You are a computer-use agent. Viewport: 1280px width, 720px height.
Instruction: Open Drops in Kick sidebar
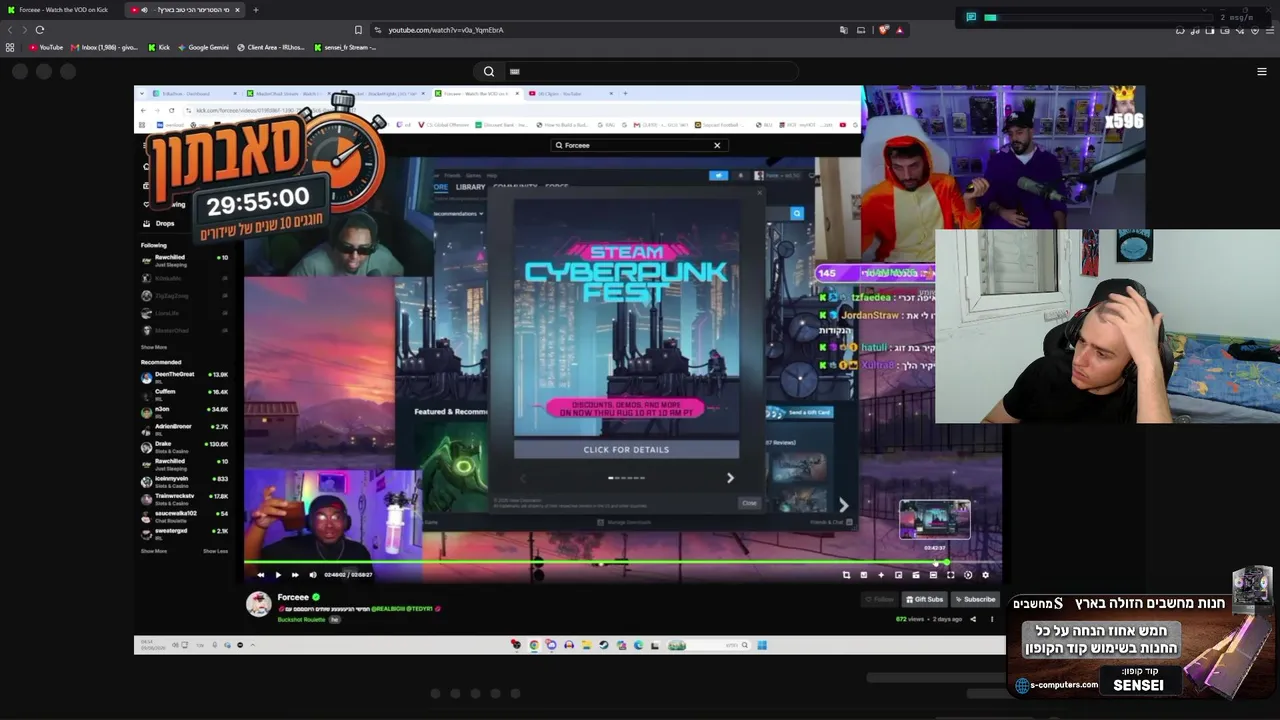click(160, 223)
